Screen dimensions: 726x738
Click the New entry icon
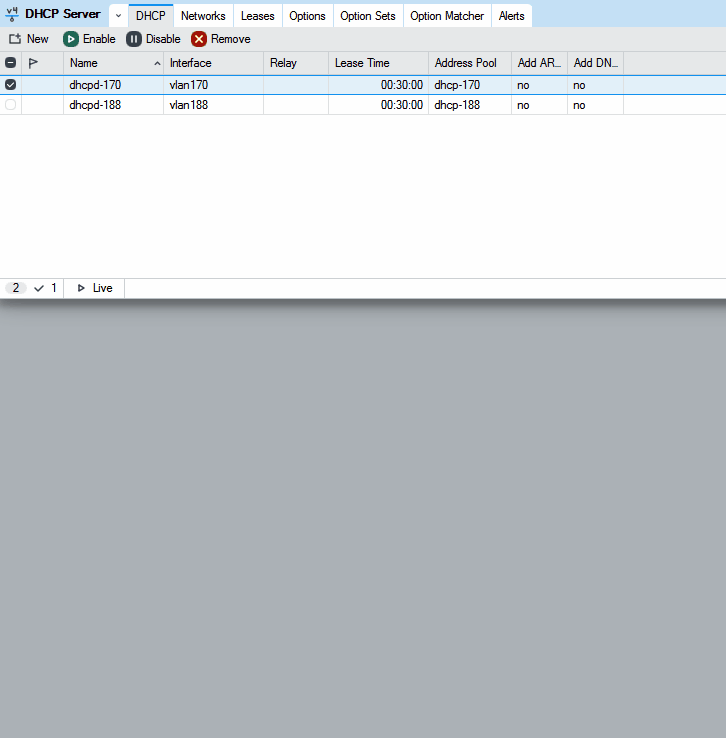click(15, 39)
